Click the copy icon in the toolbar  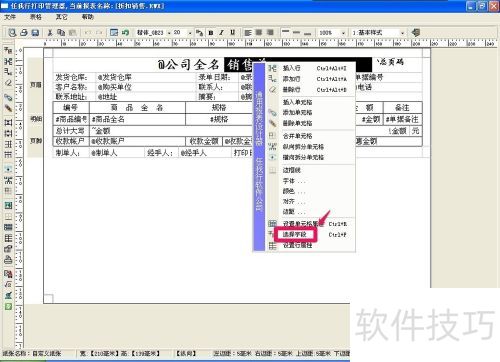61,32
